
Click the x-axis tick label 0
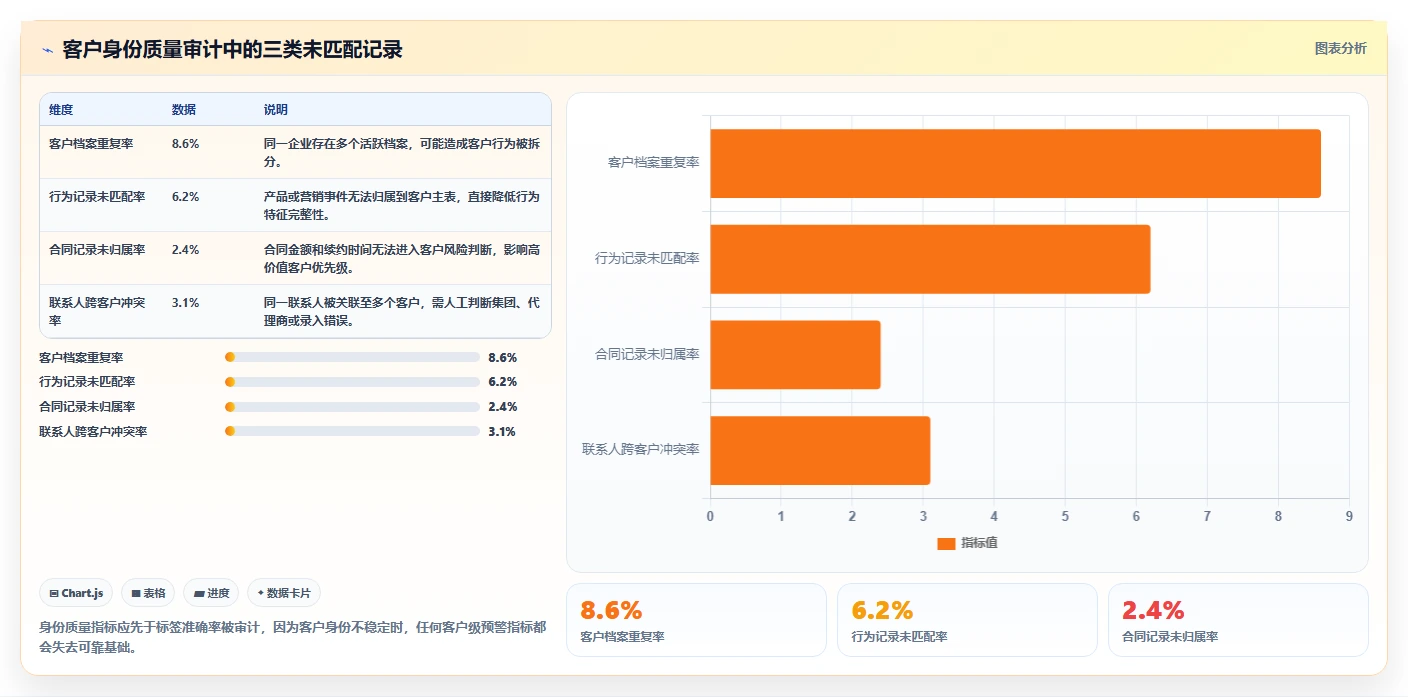tap(710, 516)
